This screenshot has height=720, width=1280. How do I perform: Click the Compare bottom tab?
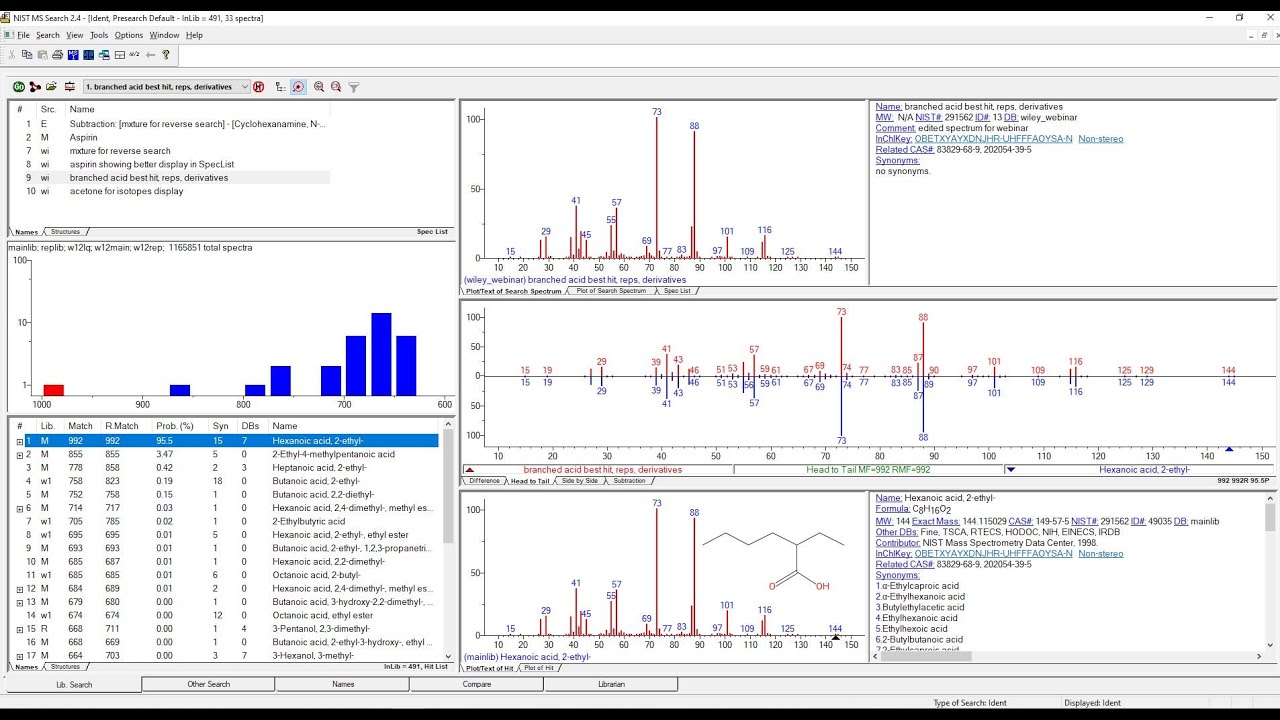tap(476, 685)
